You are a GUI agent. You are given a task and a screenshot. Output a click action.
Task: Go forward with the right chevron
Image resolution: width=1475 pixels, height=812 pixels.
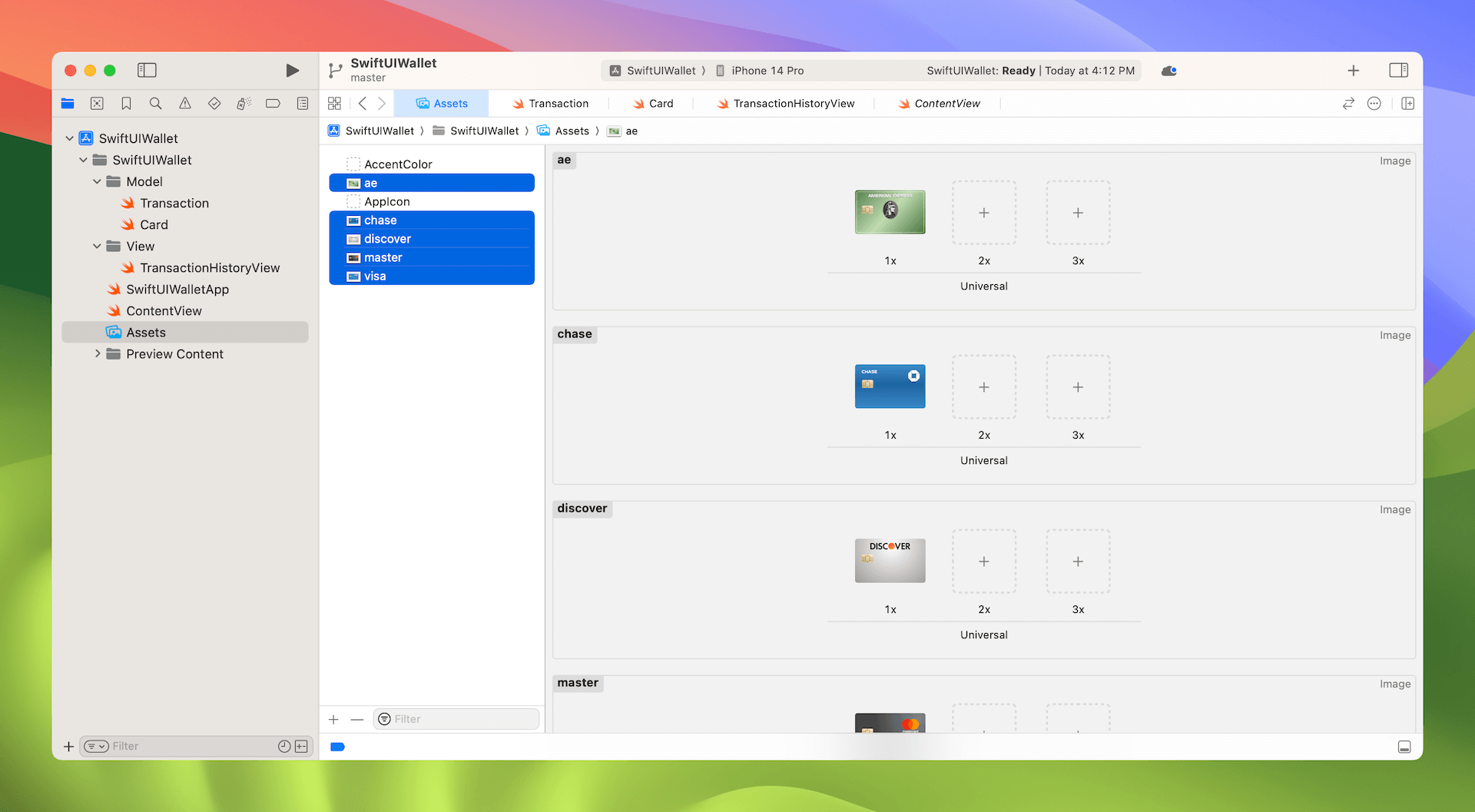click(x=382, y=104)
